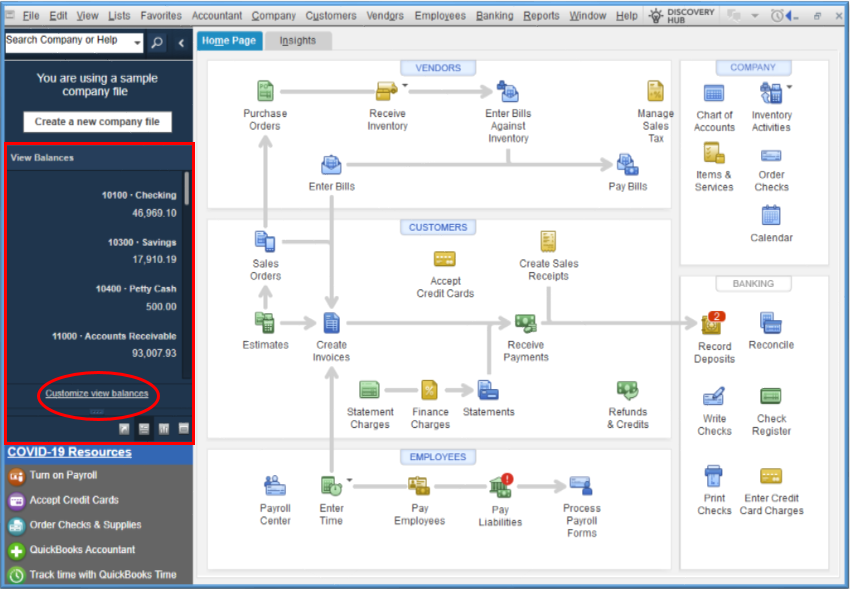Open the Pay Employees icon
This screenshot has width=850, height=589.
419,486
